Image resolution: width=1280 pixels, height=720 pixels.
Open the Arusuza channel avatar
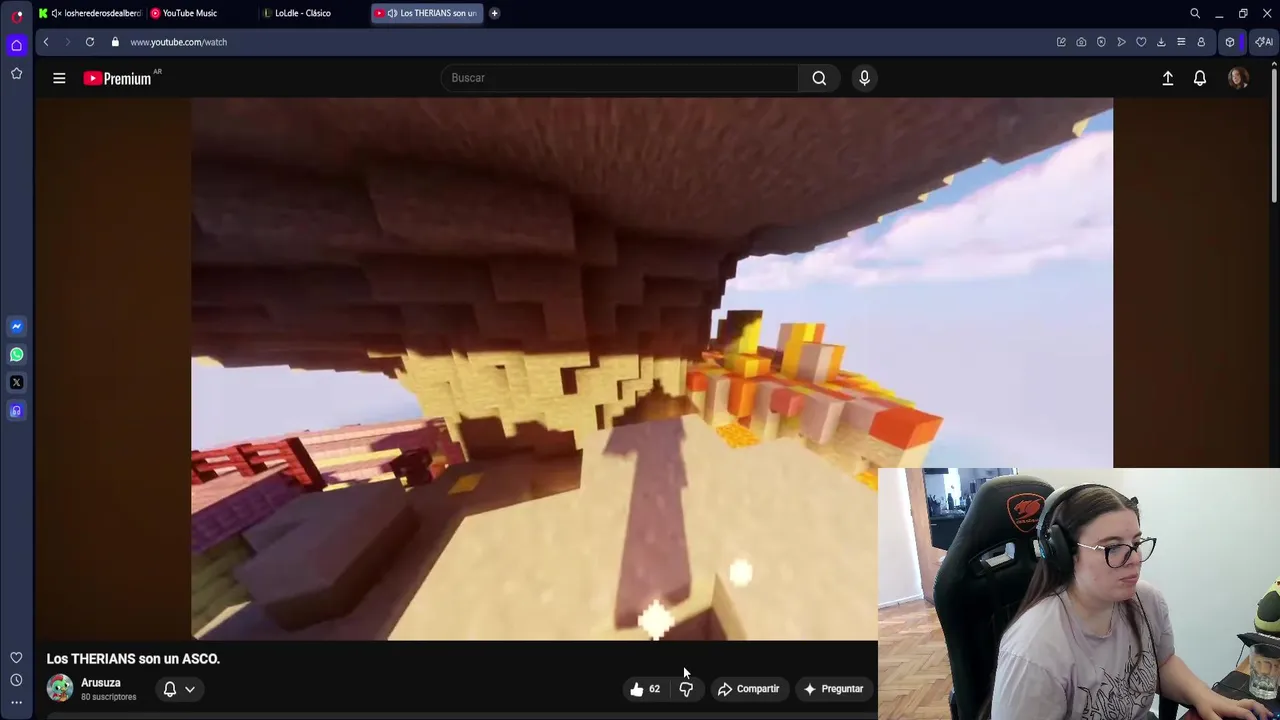[60, 688]
